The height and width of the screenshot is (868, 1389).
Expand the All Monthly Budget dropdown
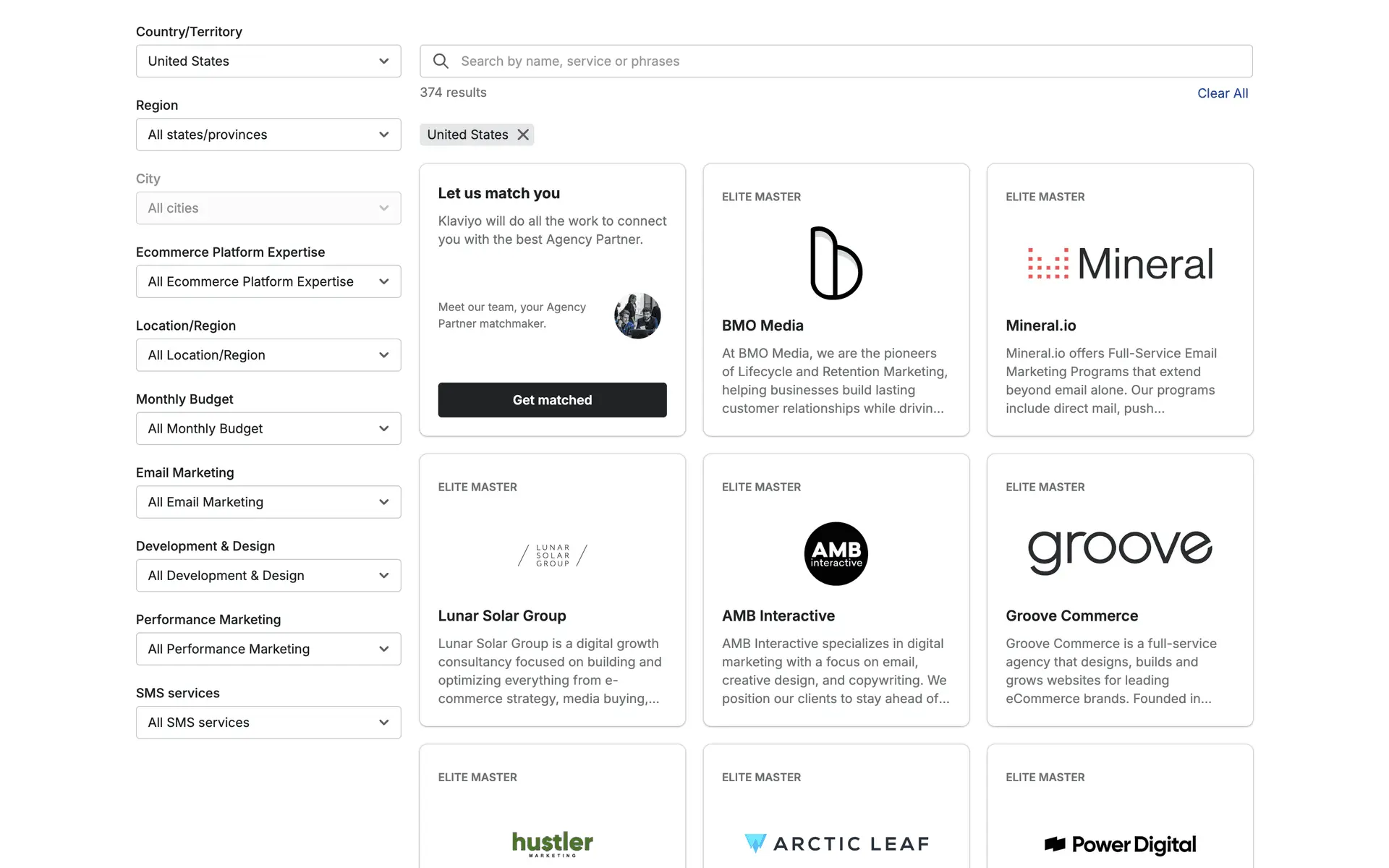pos(268,428)
